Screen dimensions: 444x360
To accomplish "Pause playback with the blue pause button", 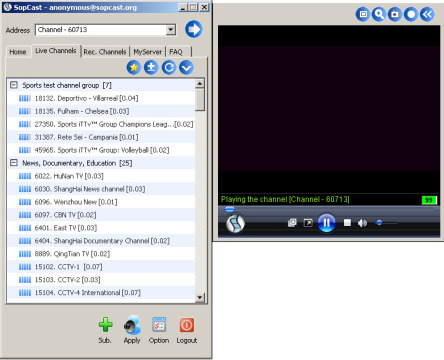I will pos(326,223).
